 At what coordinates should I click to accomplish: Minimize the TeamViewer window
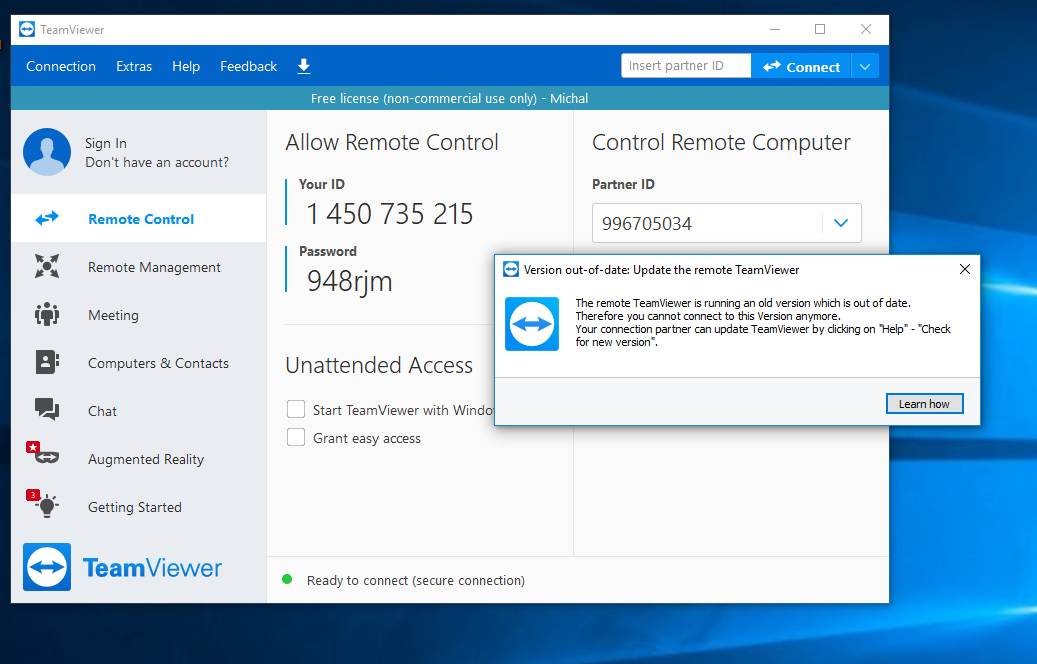click(x=775, y=29)
